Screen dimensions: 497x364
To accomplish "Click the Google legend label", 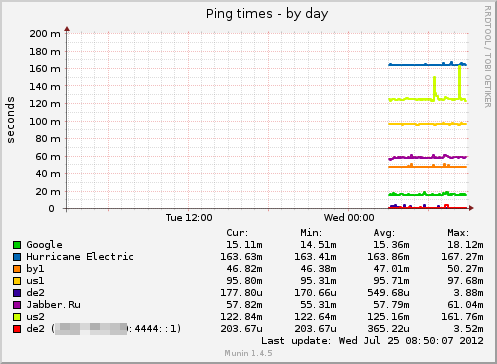I will pos(44,245).
